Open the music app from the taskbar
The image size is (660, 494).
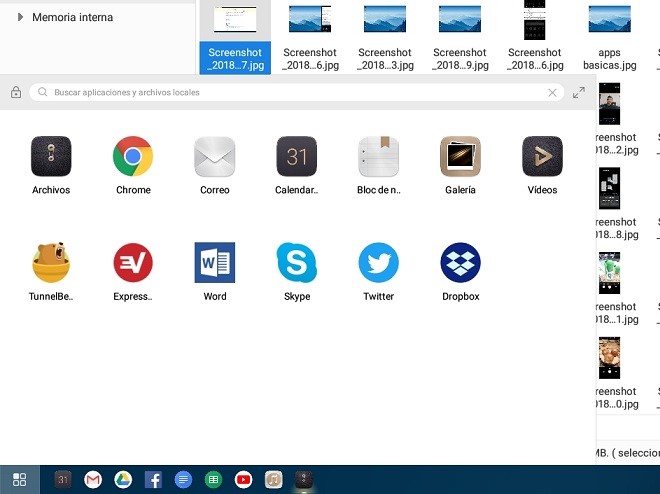tap(274, 479)
